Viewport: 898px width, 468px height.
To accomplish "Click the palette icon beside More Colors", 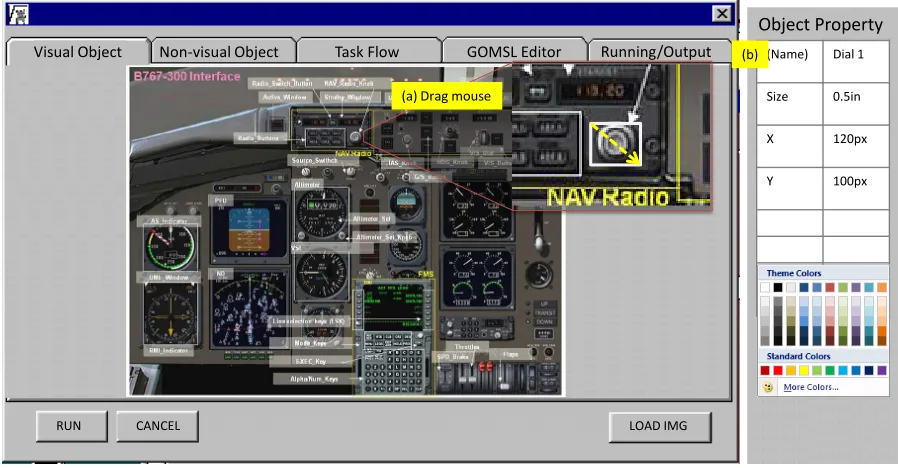I will [x=768, y=387].
